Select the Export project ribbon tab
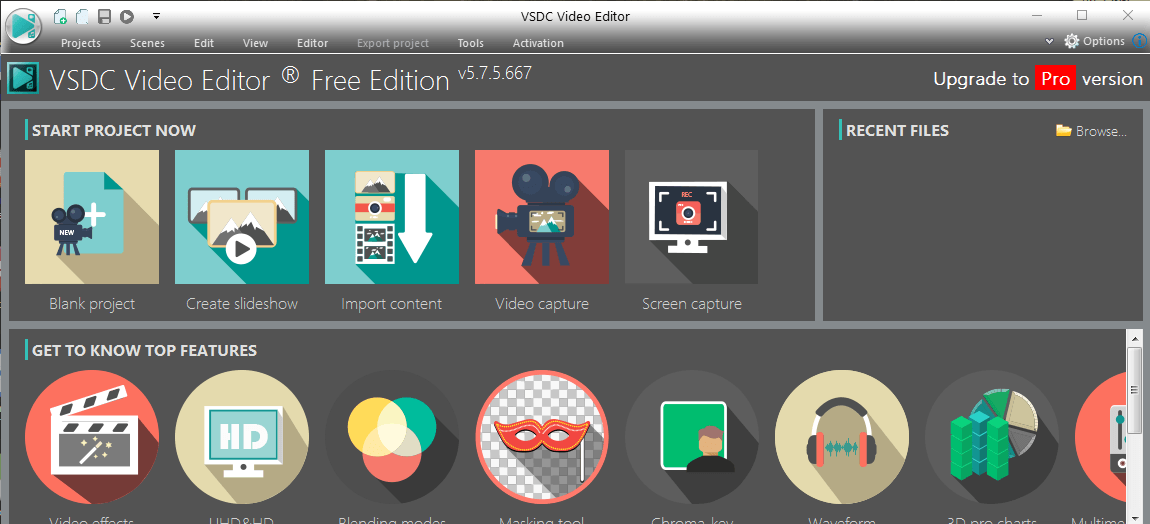This screenshot has height=524, width=1150. (x=393, y=43)
